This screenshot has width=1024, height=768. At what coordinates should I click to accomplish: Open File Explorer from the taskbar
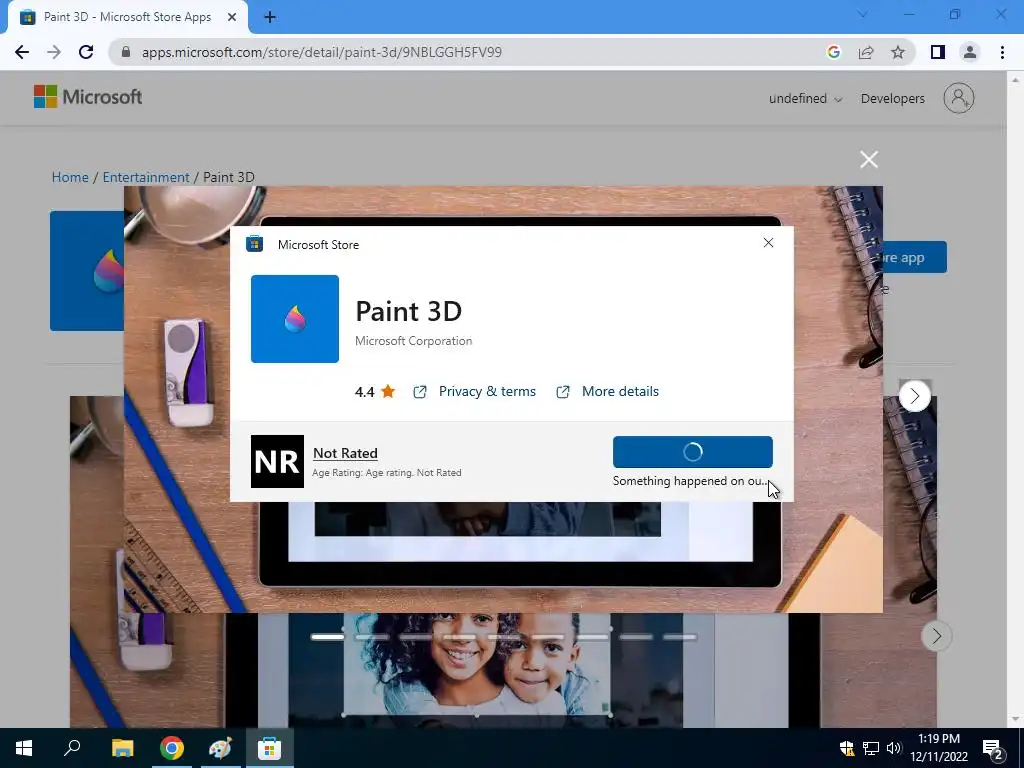tap(122, 748)
